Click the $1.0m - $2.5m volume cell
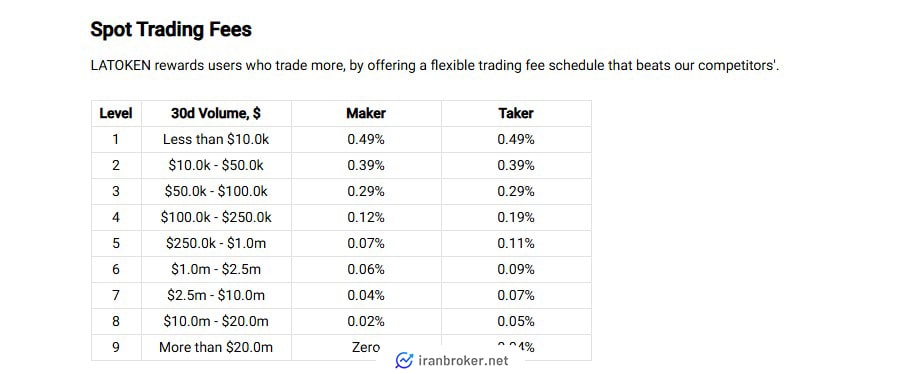This screenshot has height=374, width=900. click(216, 269)
